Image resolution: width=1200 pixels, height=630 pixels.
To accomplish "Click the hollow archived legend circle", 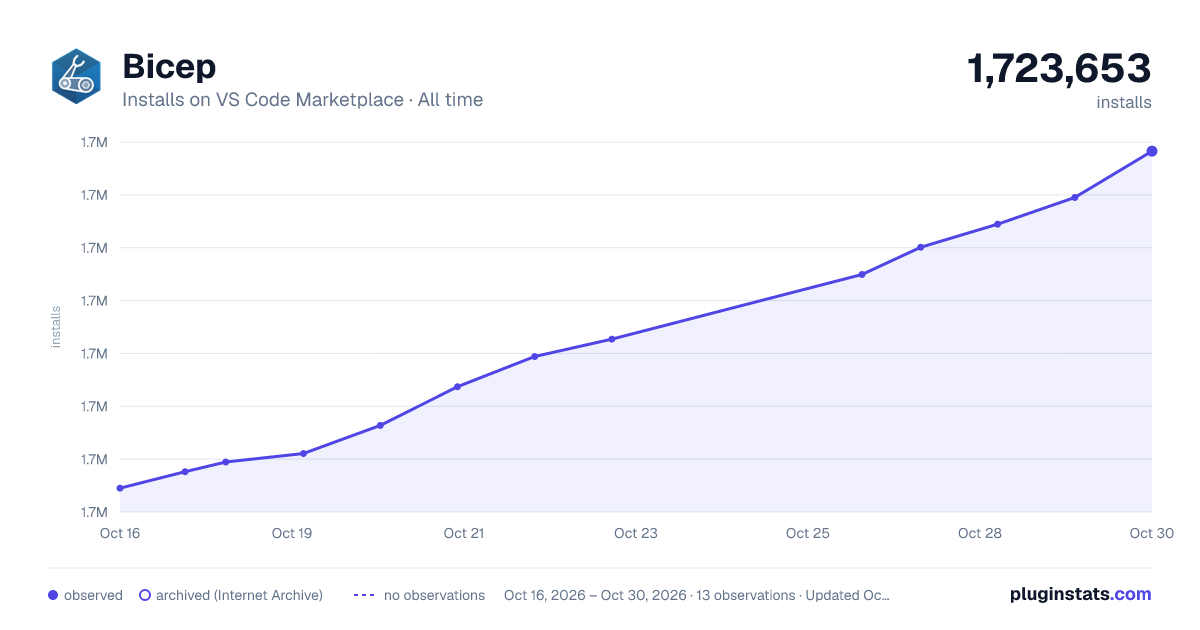I will pos(145,595).
